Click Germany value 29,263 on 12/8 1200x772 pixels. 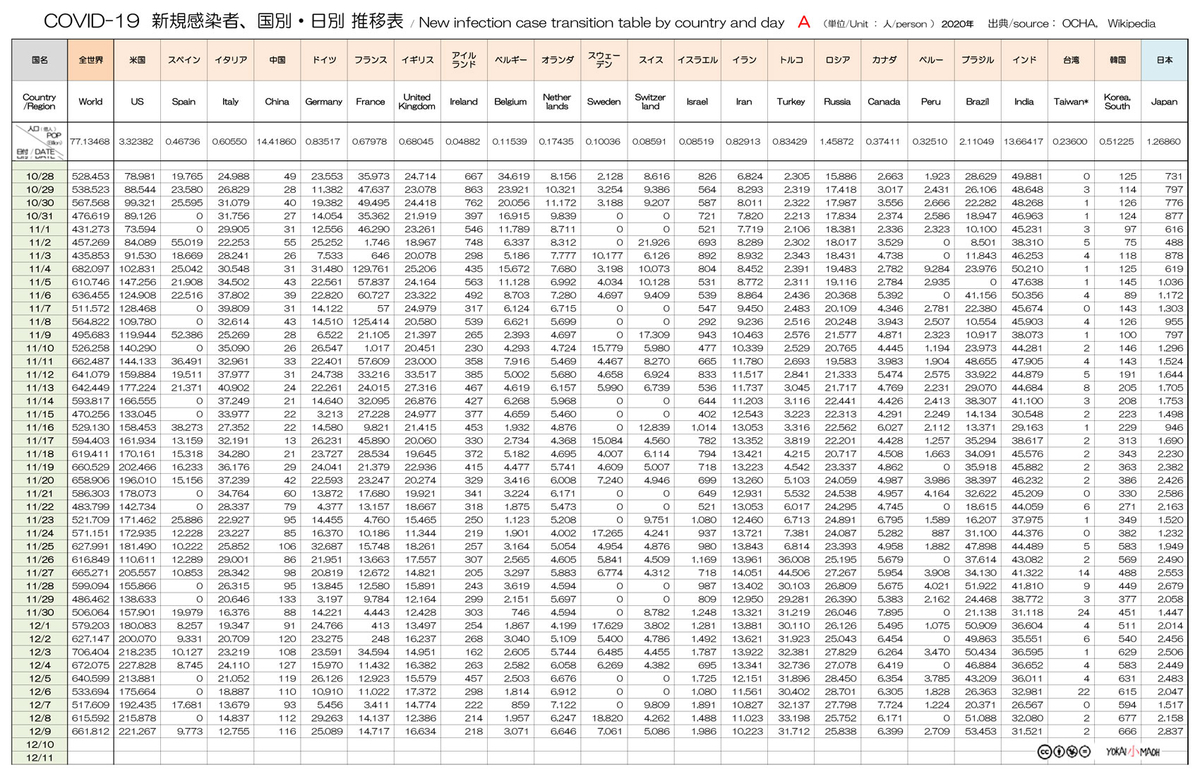(328, 717)
